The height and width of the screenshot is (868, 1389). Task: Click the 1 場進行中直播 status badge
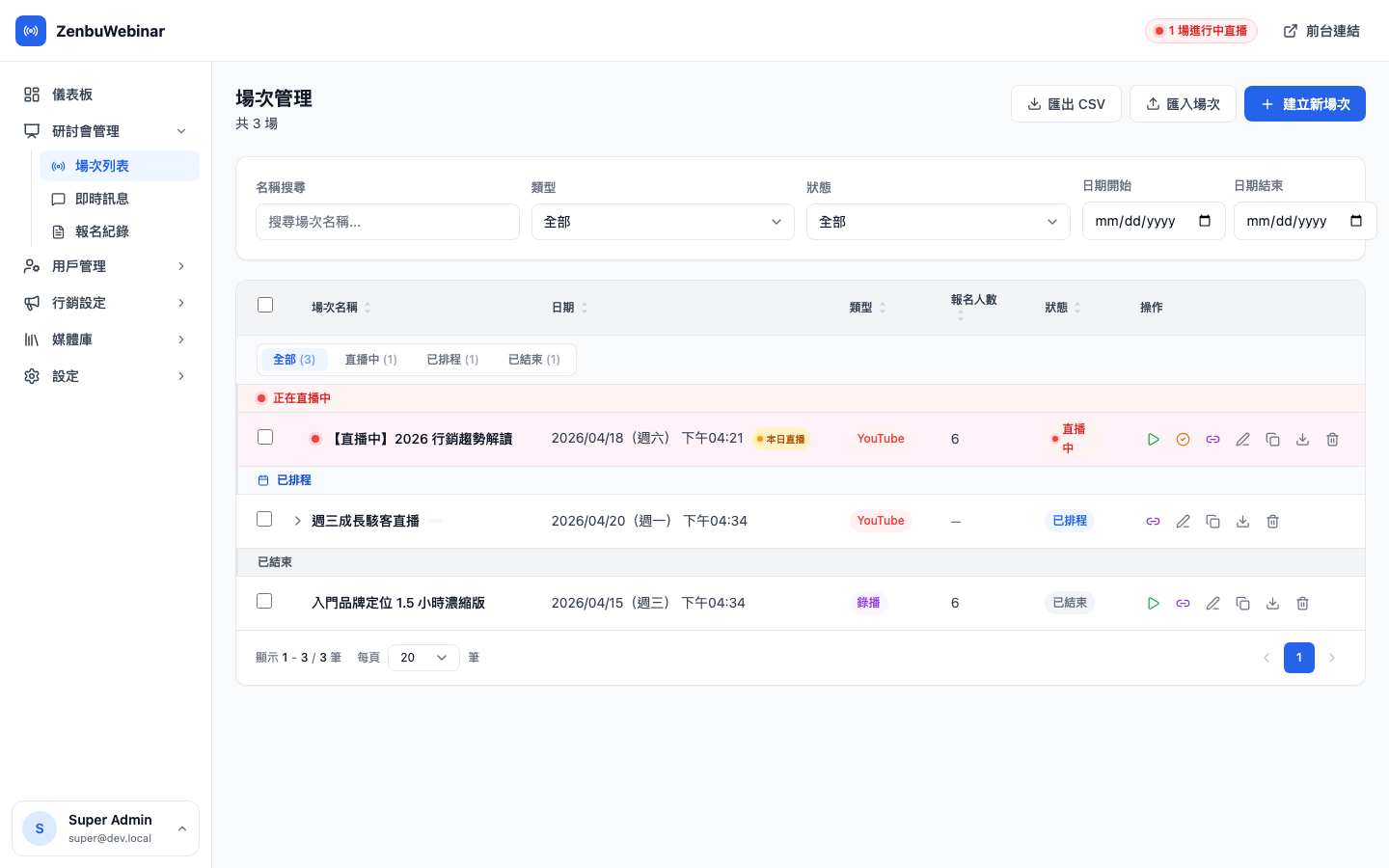point(1201,31)
